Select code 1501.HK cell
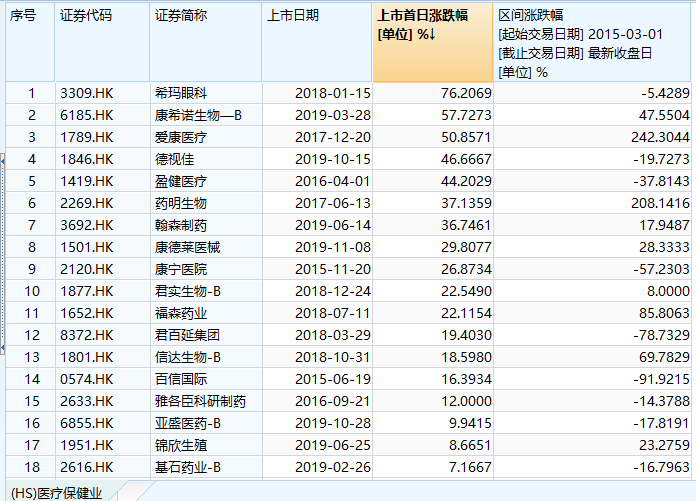Viewport: 696px width, 501px height. (x=103, y=247)
